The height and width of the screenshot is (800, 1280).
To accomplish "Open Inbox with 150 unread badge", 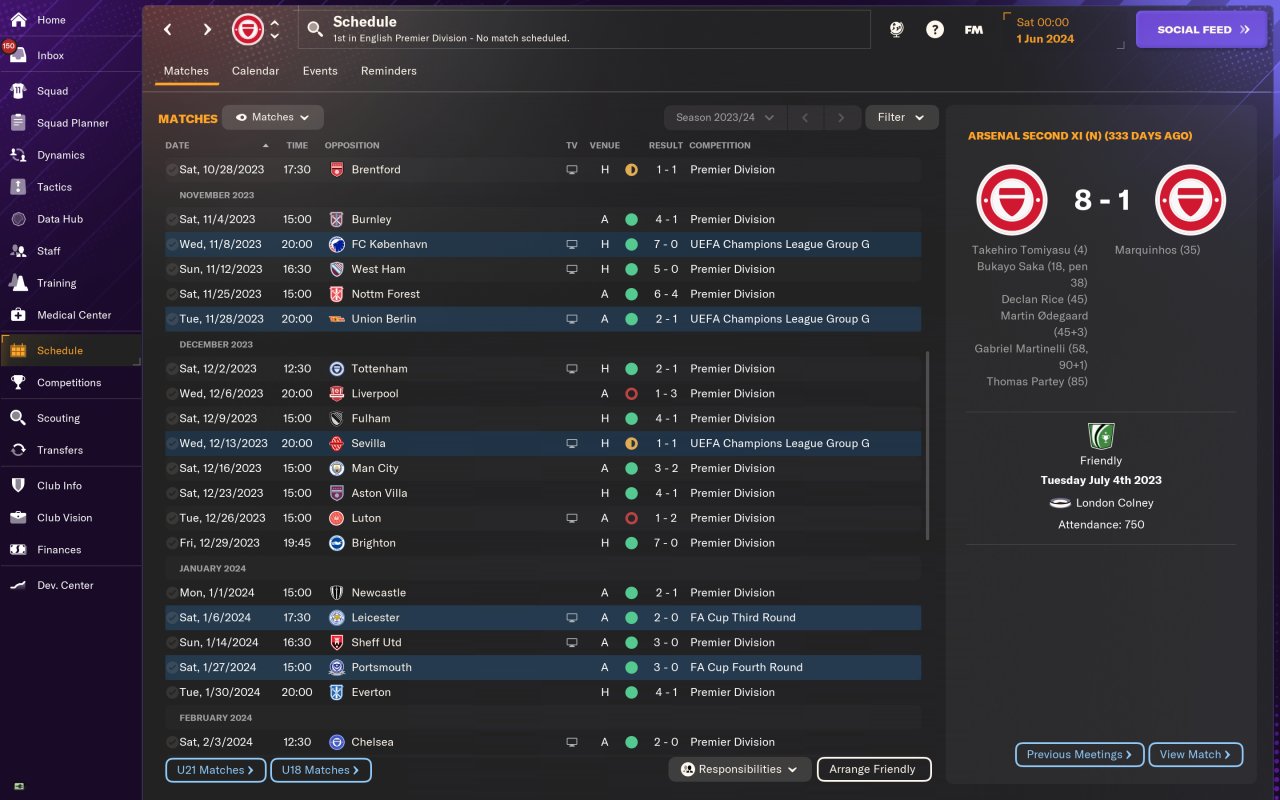I will (x=18, y=55).
